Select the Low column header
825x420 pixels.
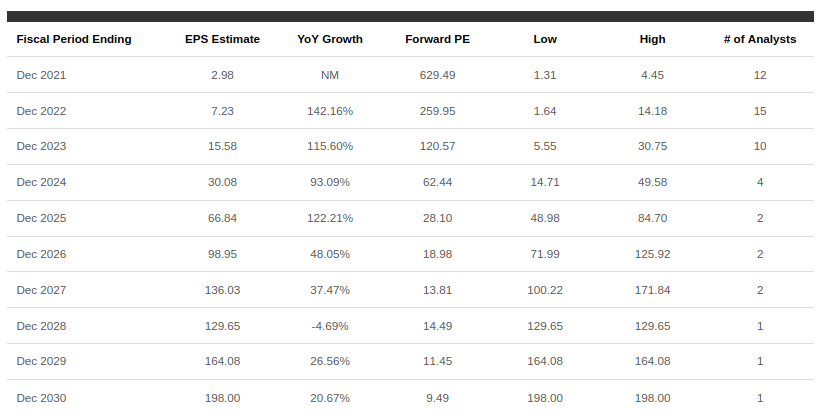tap(545, 39)
